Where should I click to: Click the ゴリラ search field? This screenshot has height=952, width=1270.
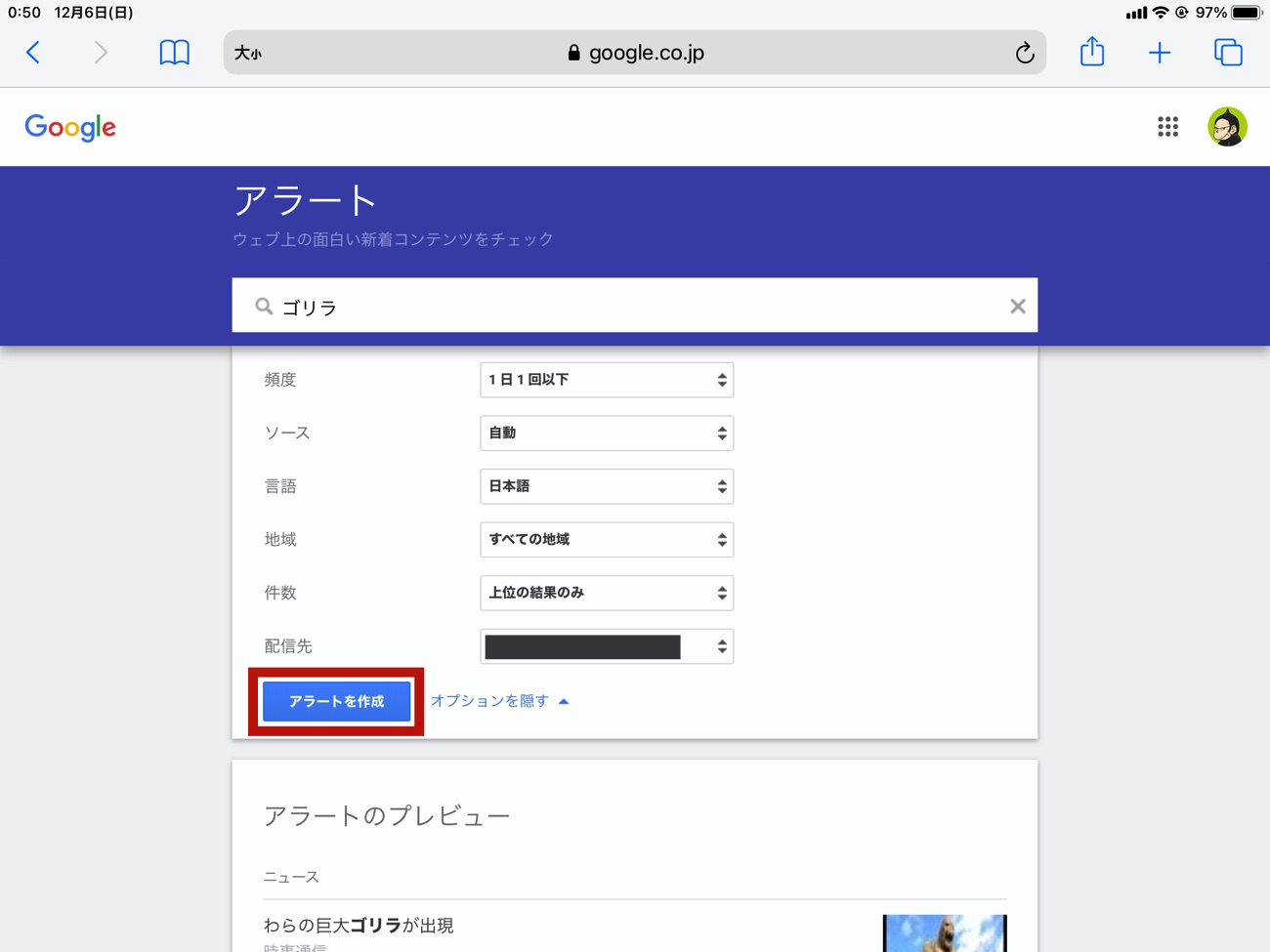click(x=635, y=306)
